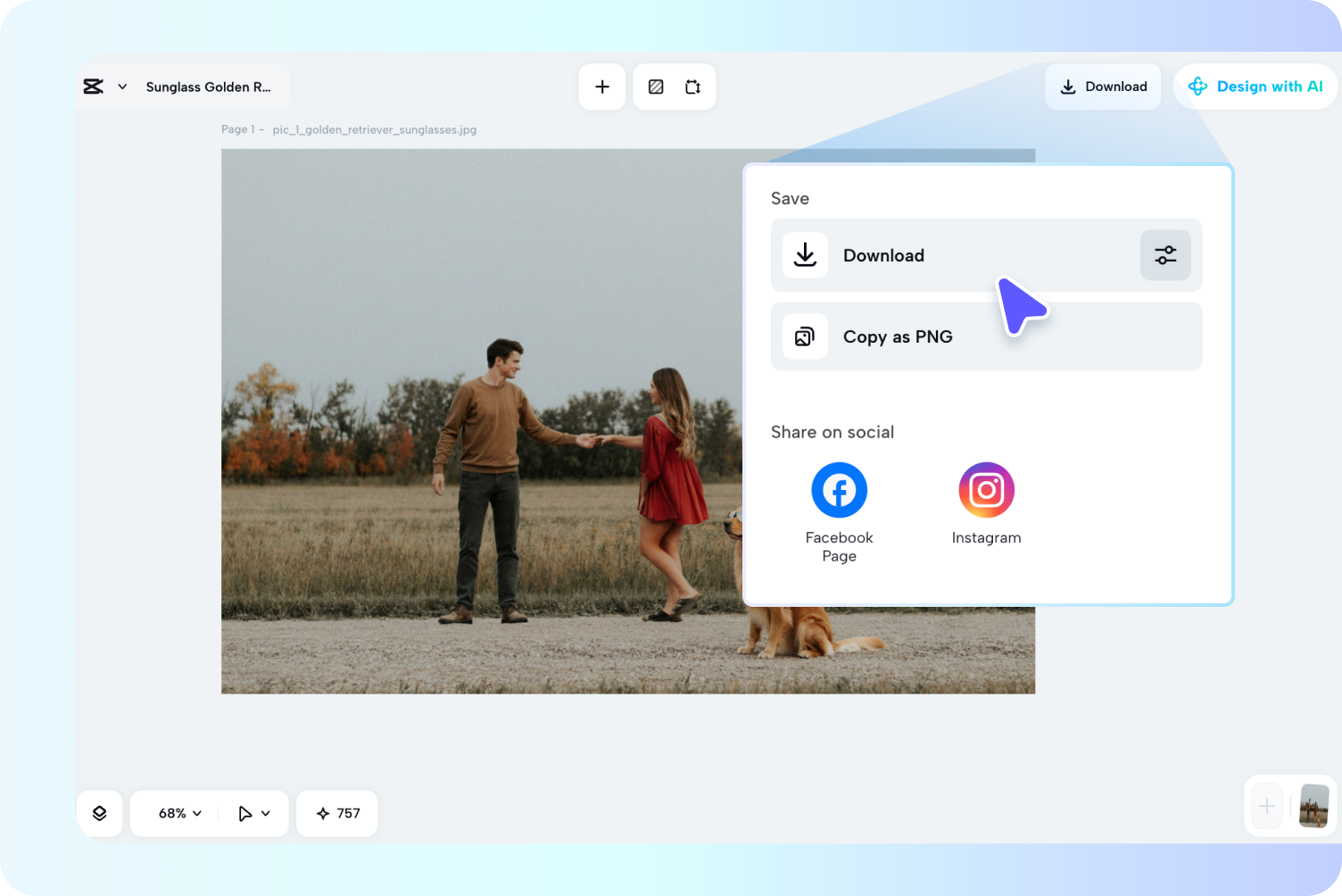The width and height of the screenshot is (1342, 896).
Task: Open the 68% zoom dropdown
Action: tap(180, 813)
